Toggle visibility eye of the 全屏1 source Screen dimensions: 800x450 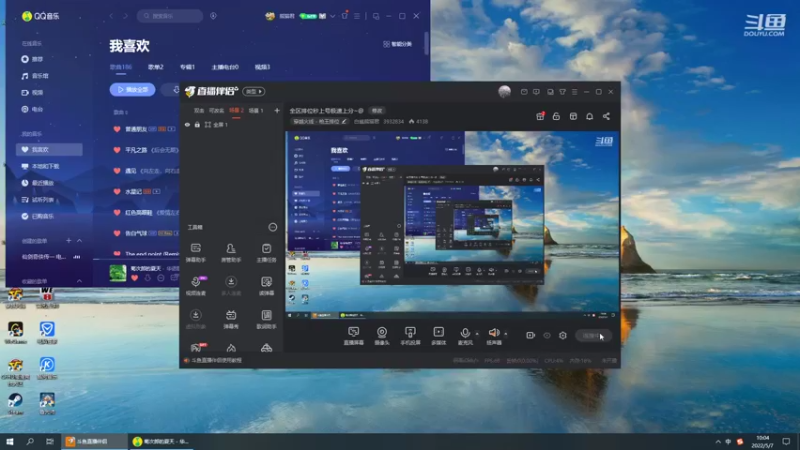[187, 124]
